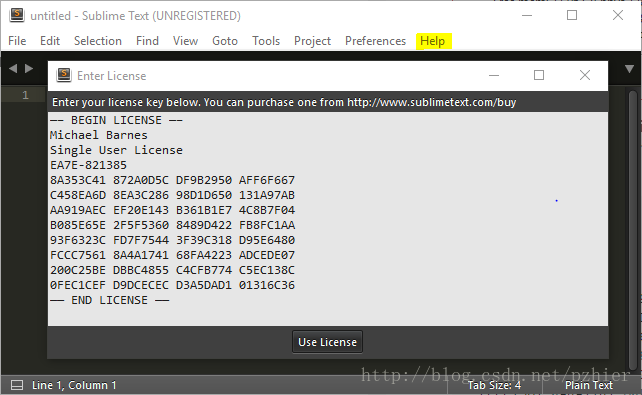Open the Project menu
This screenshot has width=642, height=395.
[312, 41]
